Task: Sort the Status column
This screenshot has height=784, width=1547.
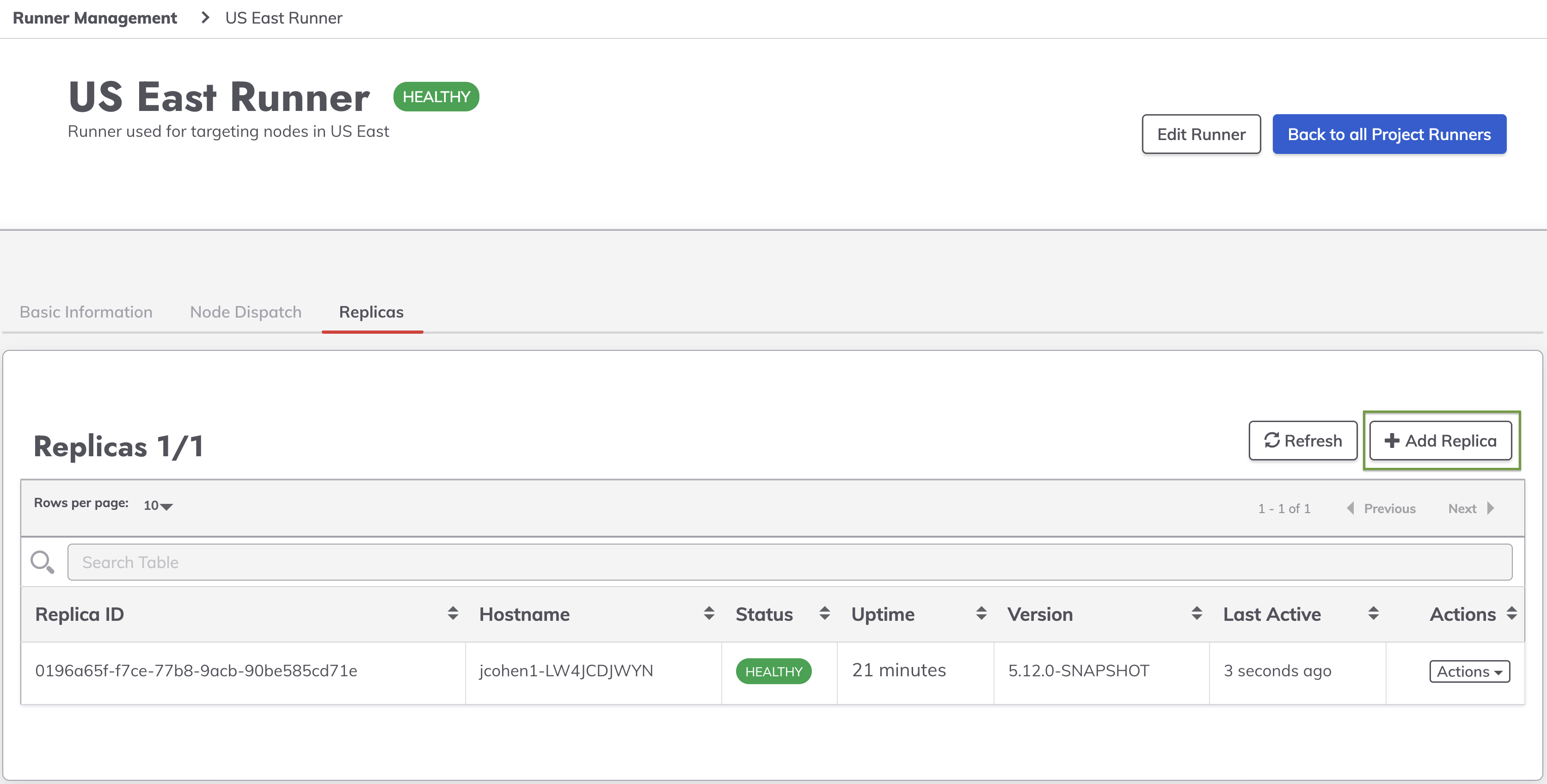Action: coord(824,613)
